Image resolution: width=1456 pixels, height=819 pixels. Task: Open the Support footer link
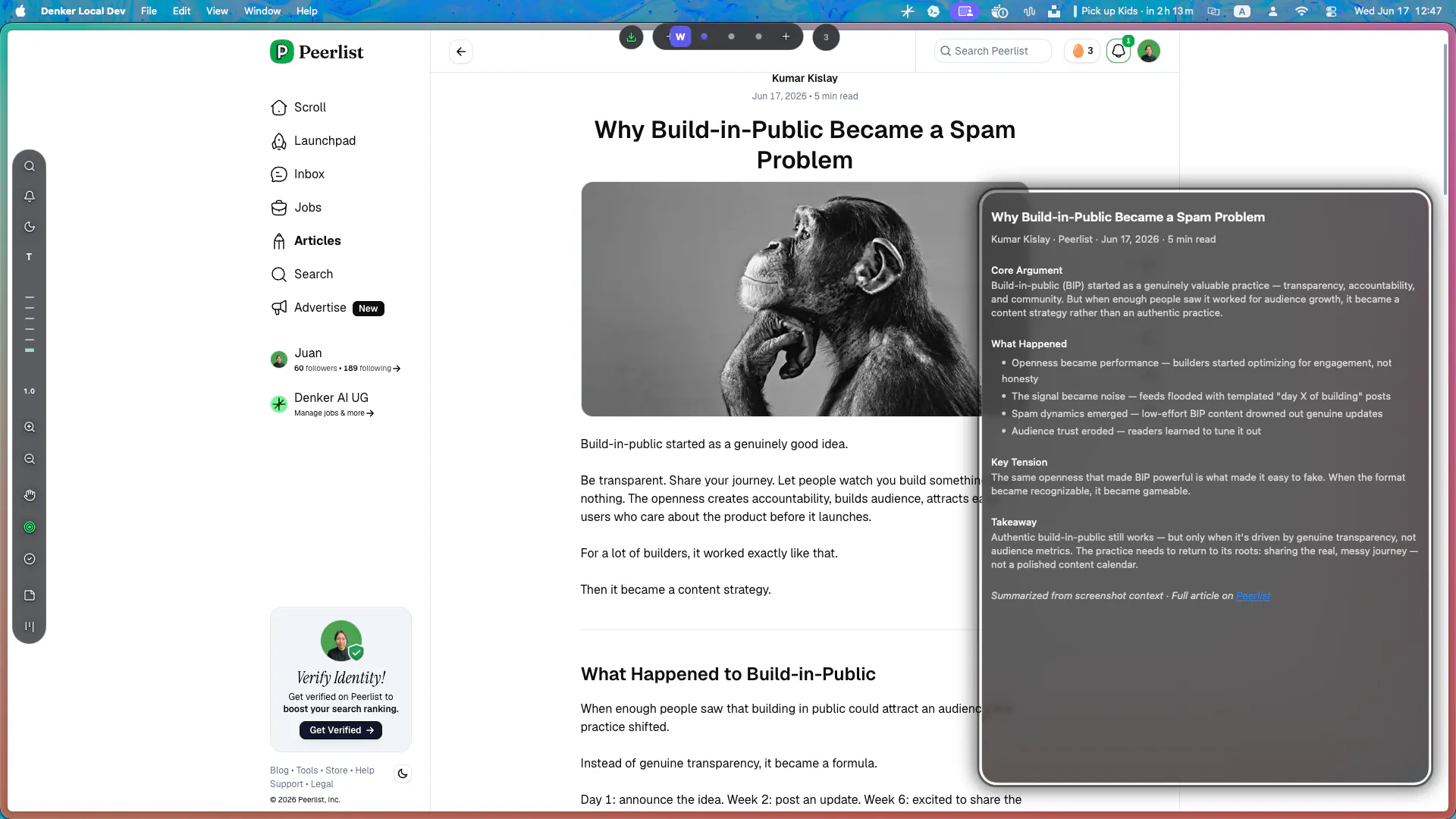[x=287, y=784]
